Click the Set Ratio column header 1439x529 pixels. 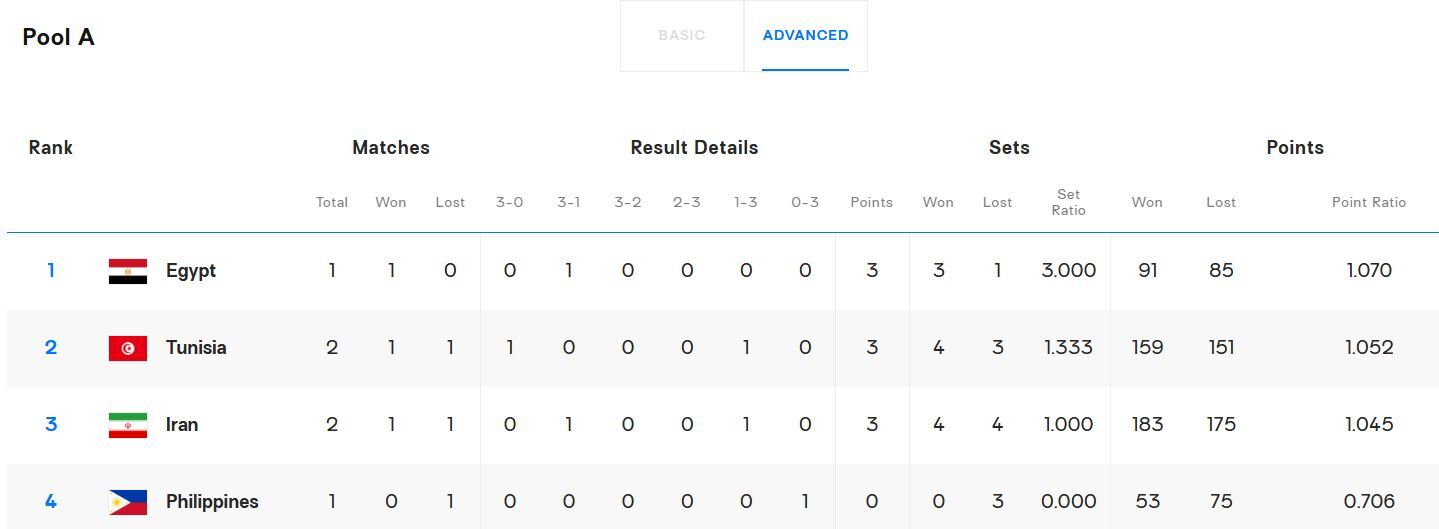(x=1068, y=202)
